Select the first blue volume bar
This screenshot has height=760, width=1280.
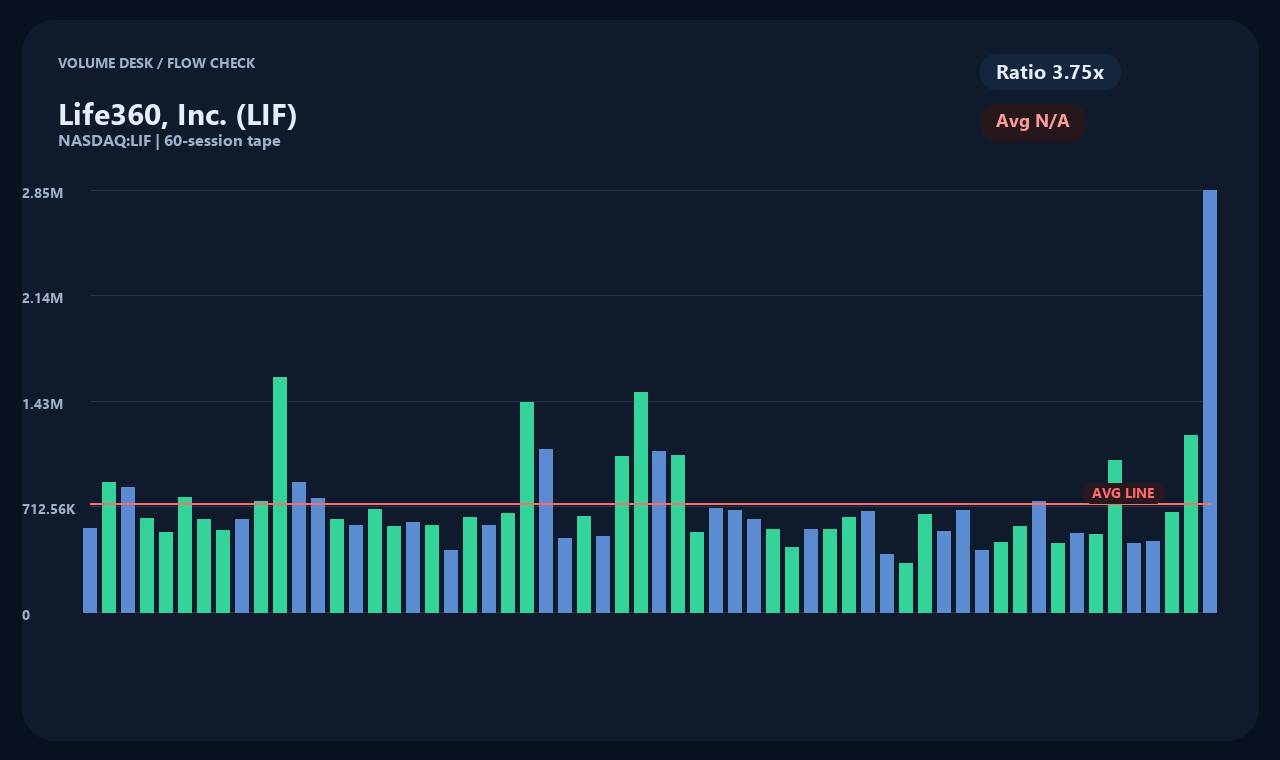click(x=90, y=570)
